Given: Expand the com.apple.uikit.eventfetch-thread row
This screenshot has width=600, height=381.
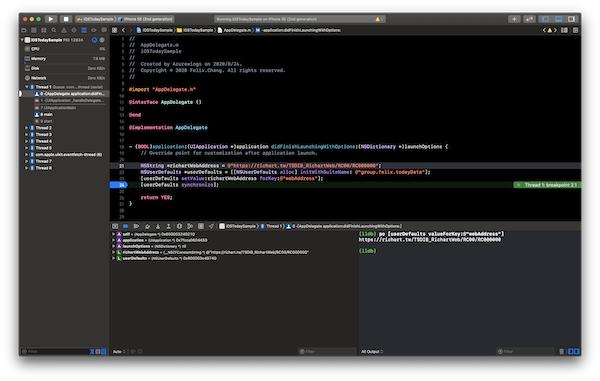Looking at the screenshot, I should point(27,155).
